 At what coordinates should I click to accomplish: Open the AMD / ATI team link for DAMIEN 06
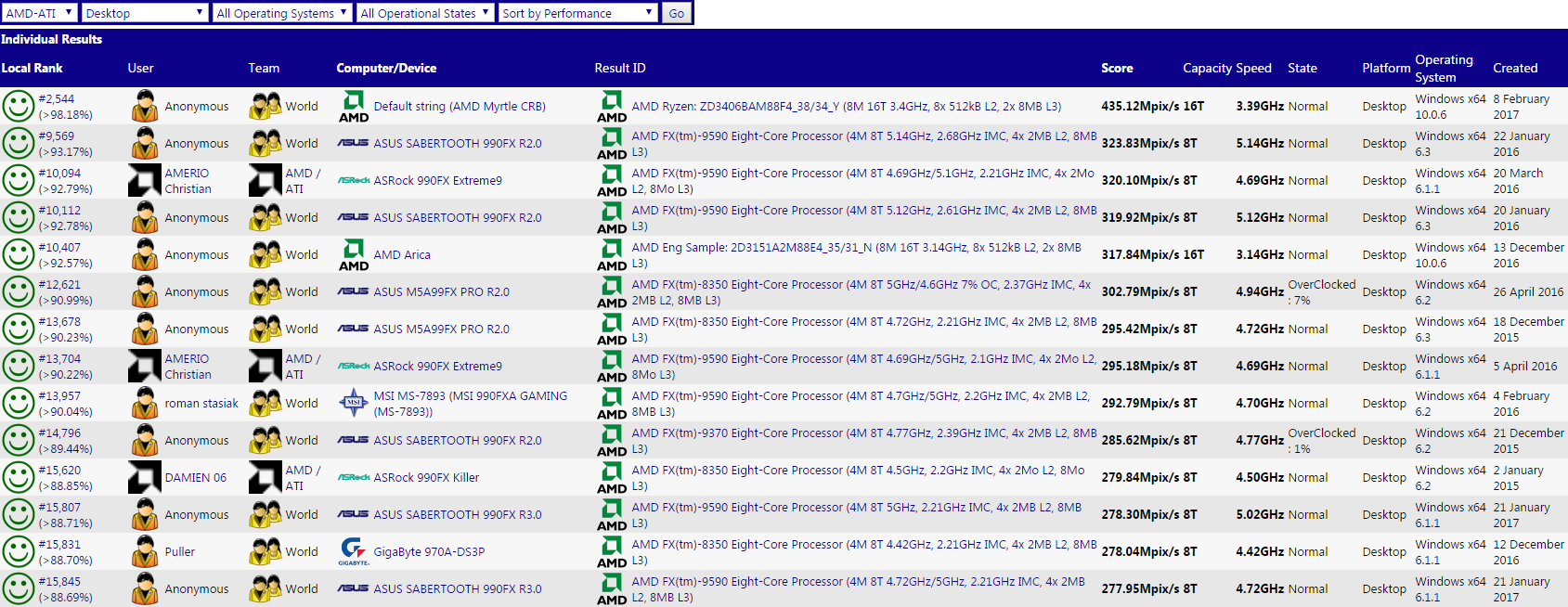(x=303, y=478)
